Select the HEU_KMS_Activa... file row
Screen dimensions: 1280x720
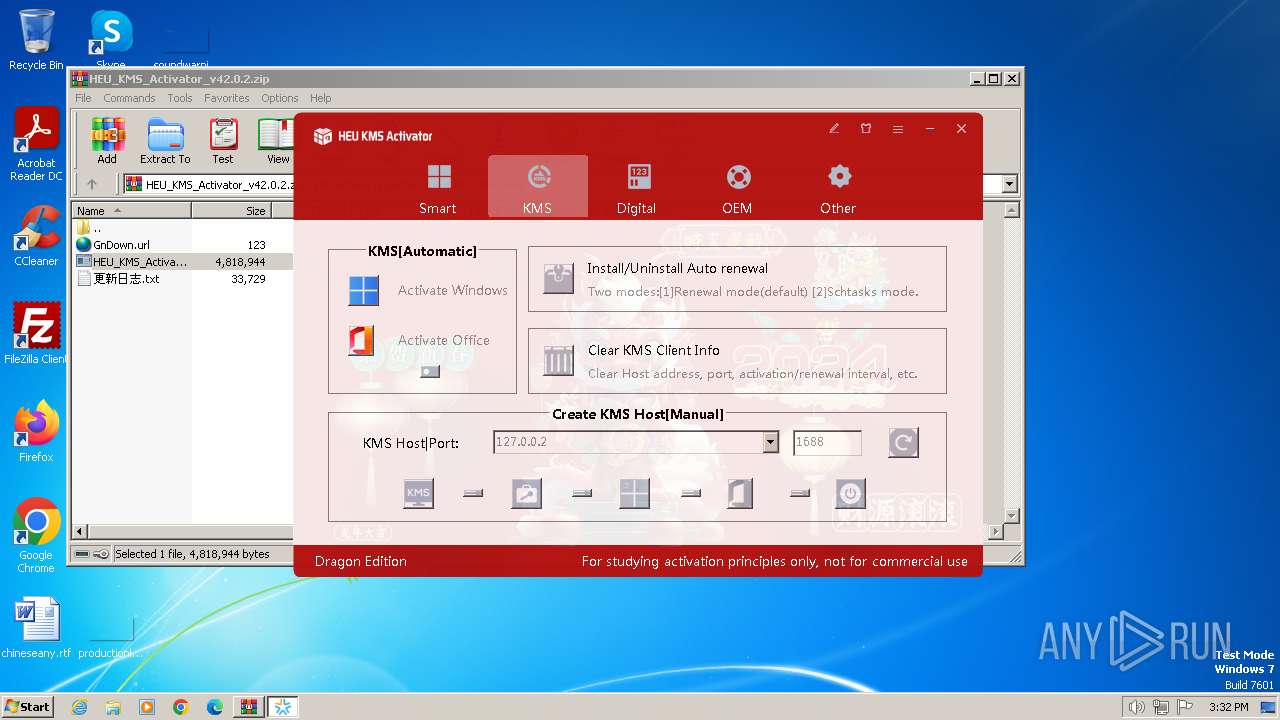[183, 261]
